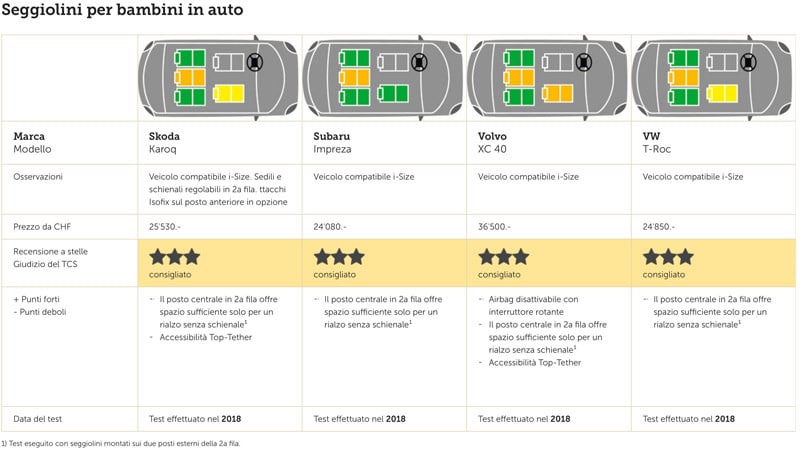Viewport: 800px width, 450px height.
Task: Click the empty driver seat in Subaru diagram
Action: [393, 62]
